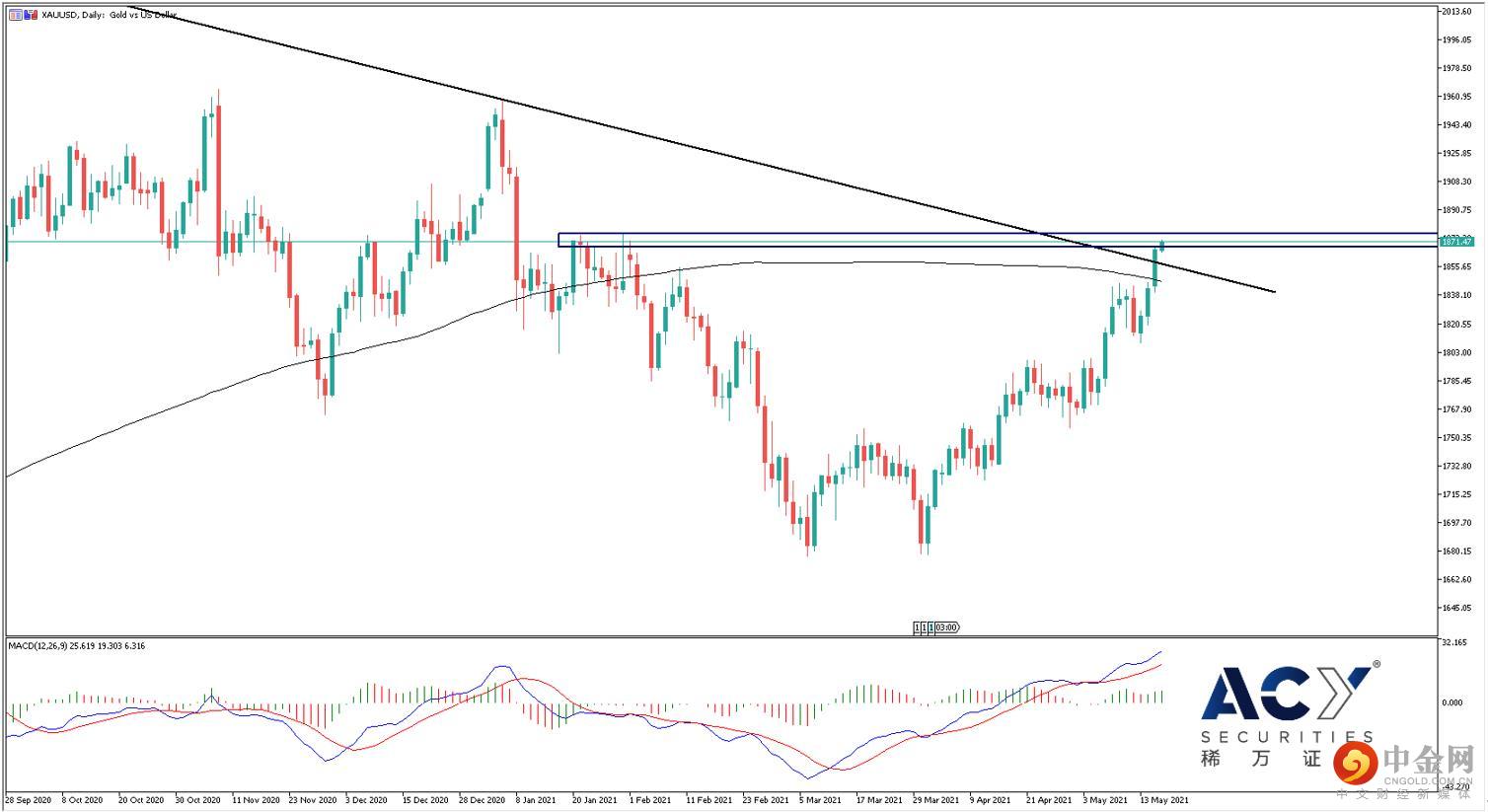Click the 28 Sep 2020 date label
This screenshot has height=812, width=1488.
click(x=28, y=800)
